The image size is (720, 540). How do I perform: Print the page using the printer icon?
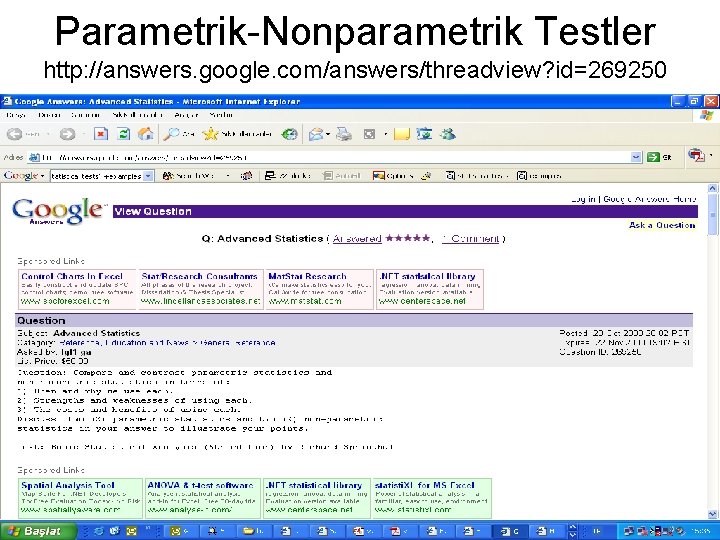tap(343, 134)
